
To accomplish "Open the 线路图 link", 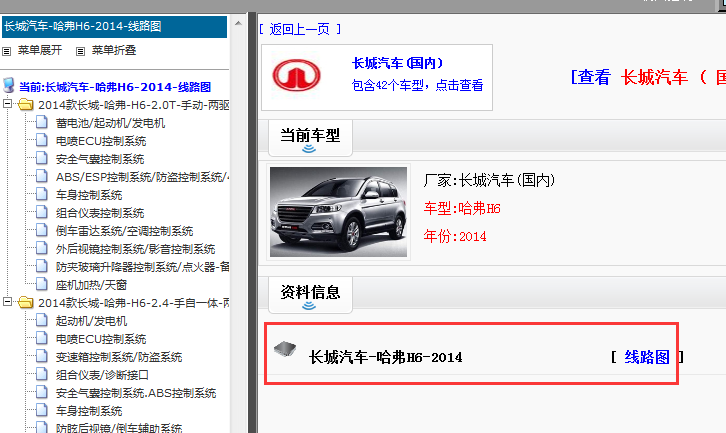I will [x=647, y=357].
